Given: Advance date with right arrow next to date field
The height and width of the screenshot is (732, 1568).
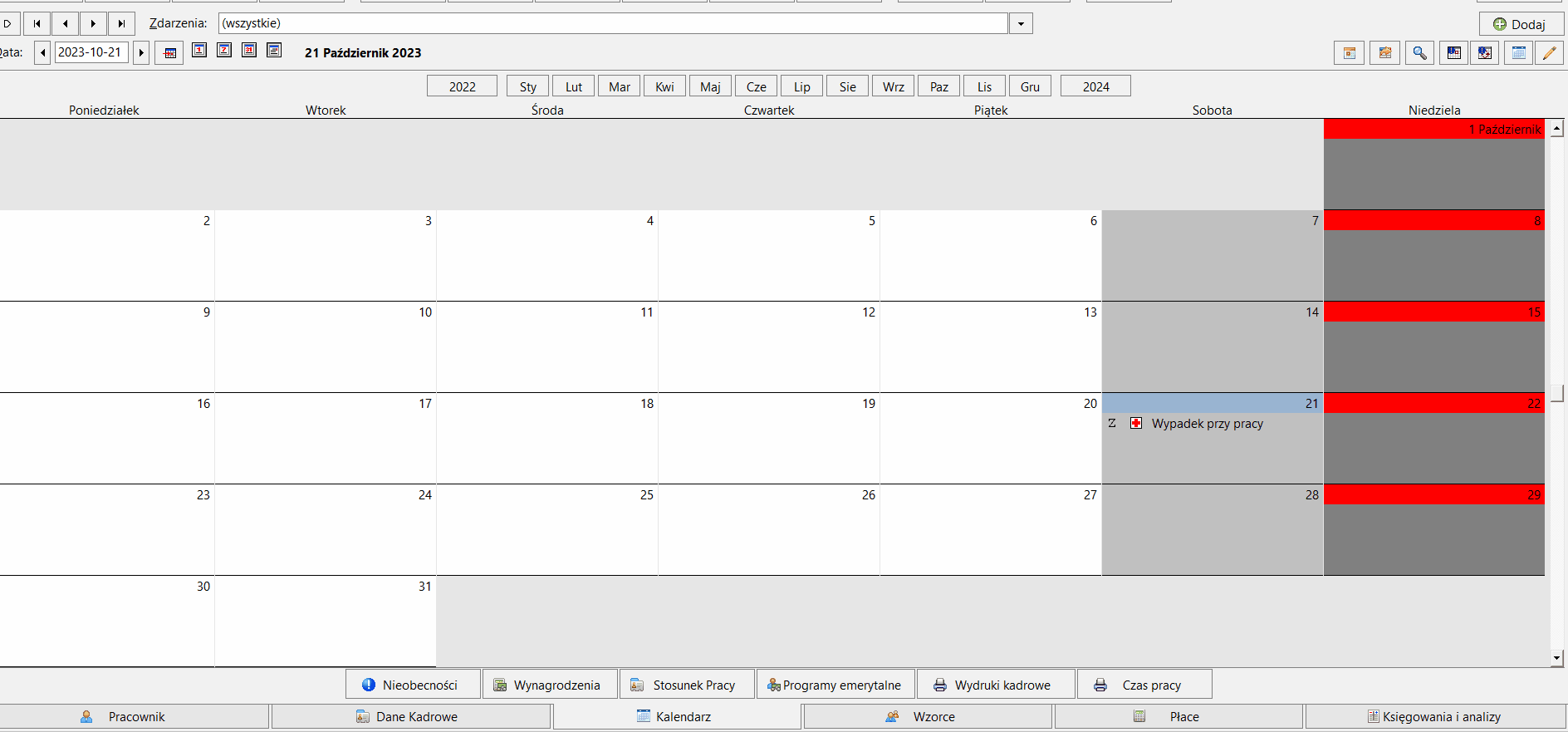Looking at the screenshot, I should click(x=141, y=53).
